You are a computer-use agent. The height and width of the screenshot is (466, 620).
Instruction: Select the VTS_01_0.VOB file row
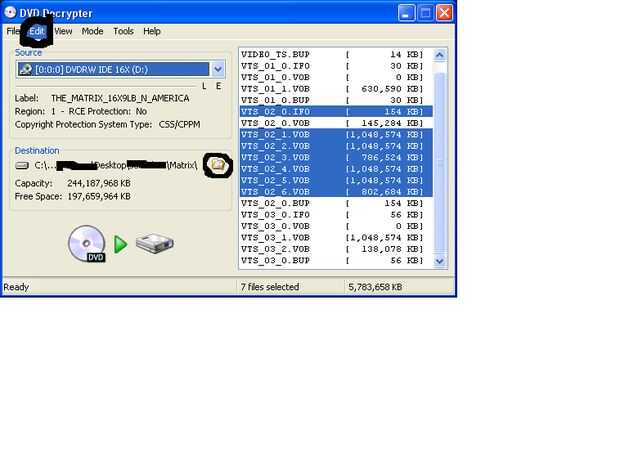pyautogui.click(x=336, y=77)
